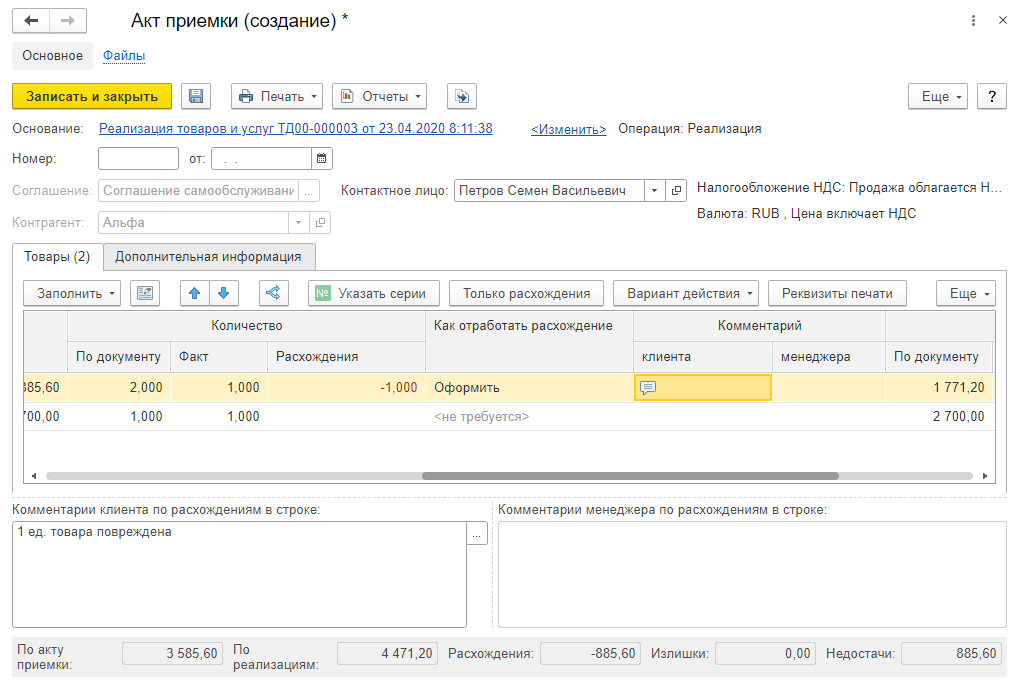Image resolution: width=1027 pixels, height=689 pixels.
Task: Click the share icon in table toolbar
Action: 273,293
